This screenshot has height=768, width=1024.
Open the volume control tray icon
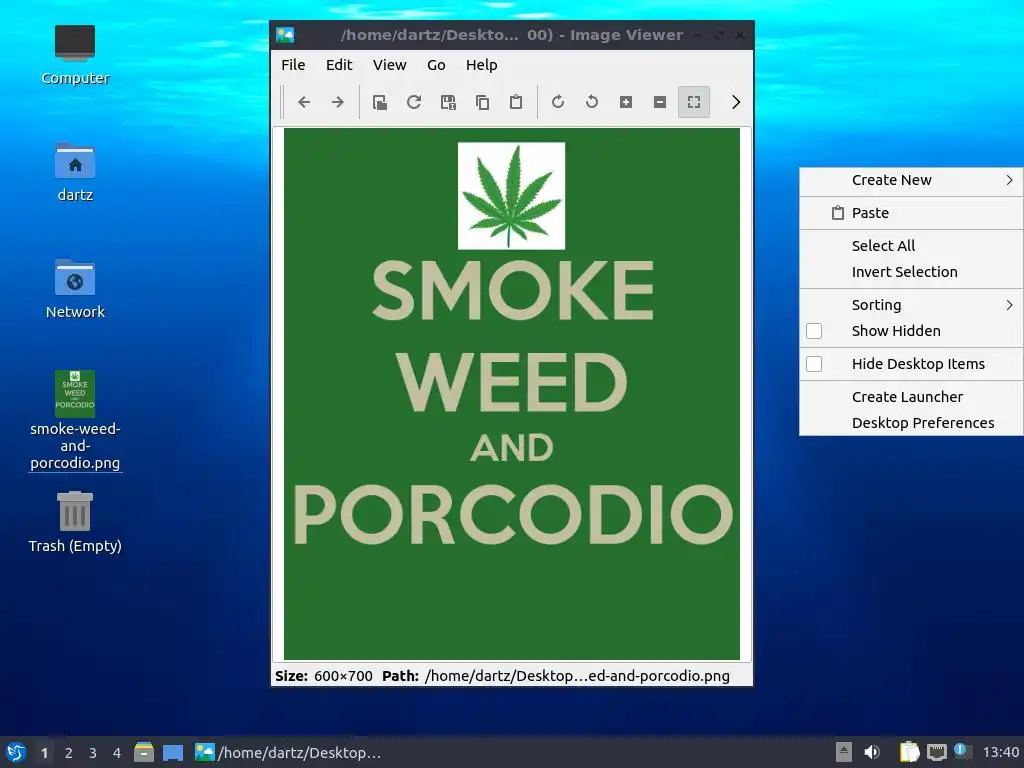pyautogui.click(x=872, y=752)
